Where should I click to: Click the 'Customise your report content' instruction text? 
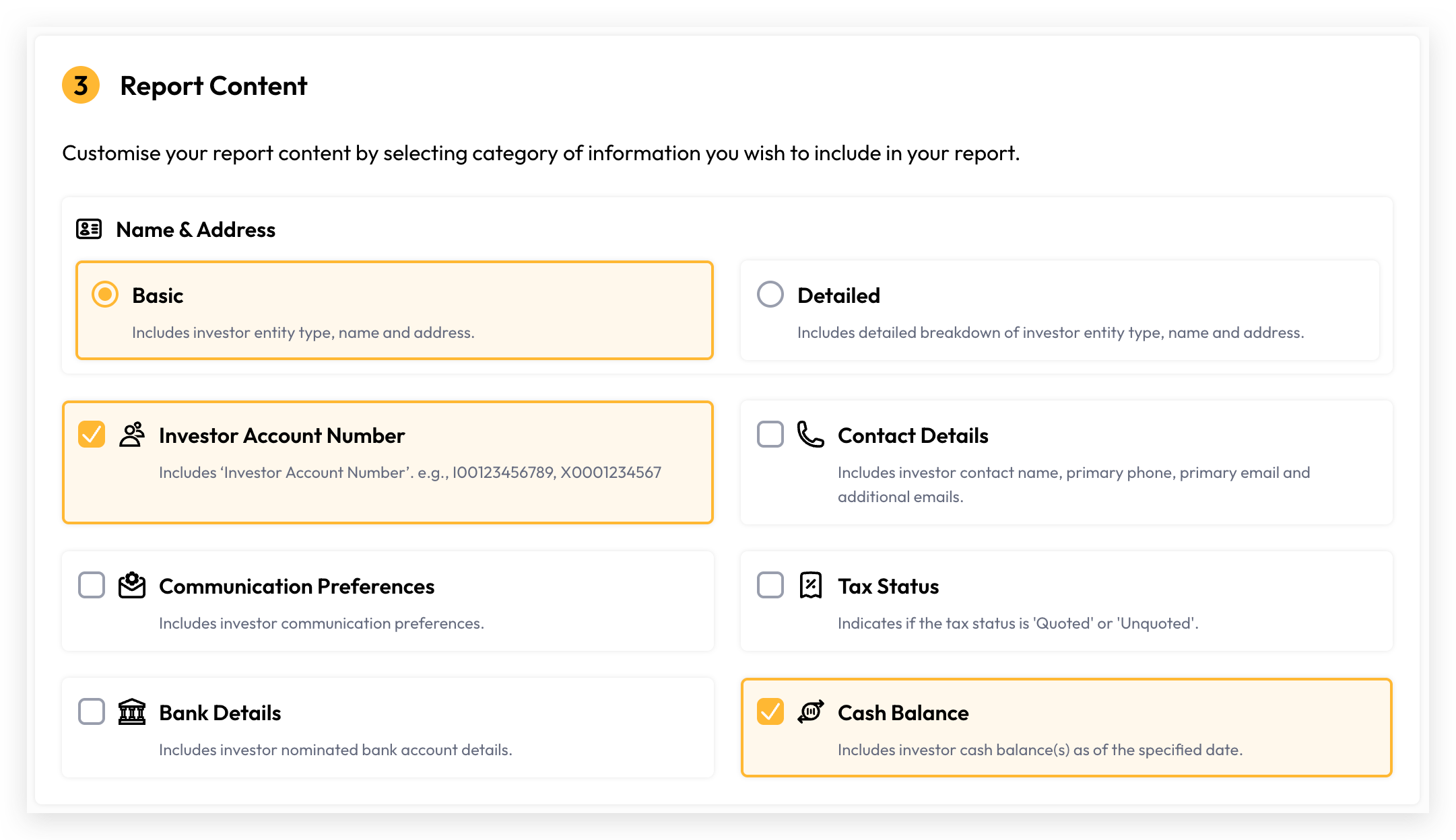click(x=541, y=153)
